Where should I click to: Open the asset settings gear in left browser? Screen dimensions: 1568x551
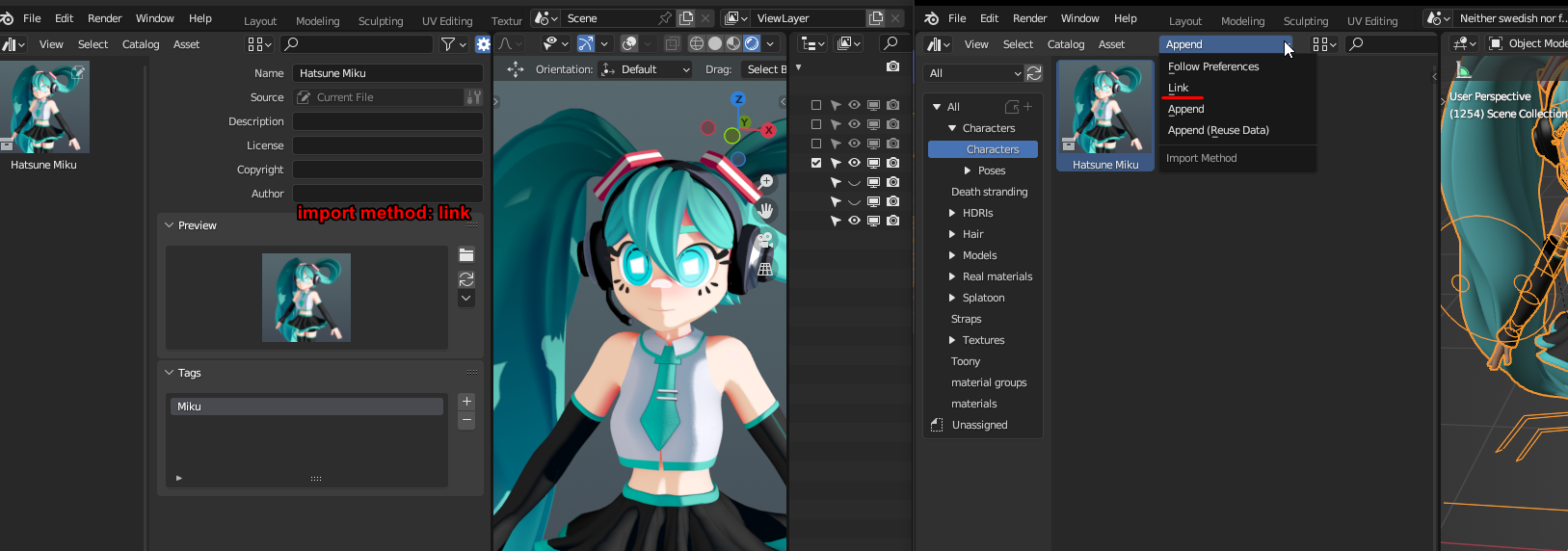pos(484,44)
